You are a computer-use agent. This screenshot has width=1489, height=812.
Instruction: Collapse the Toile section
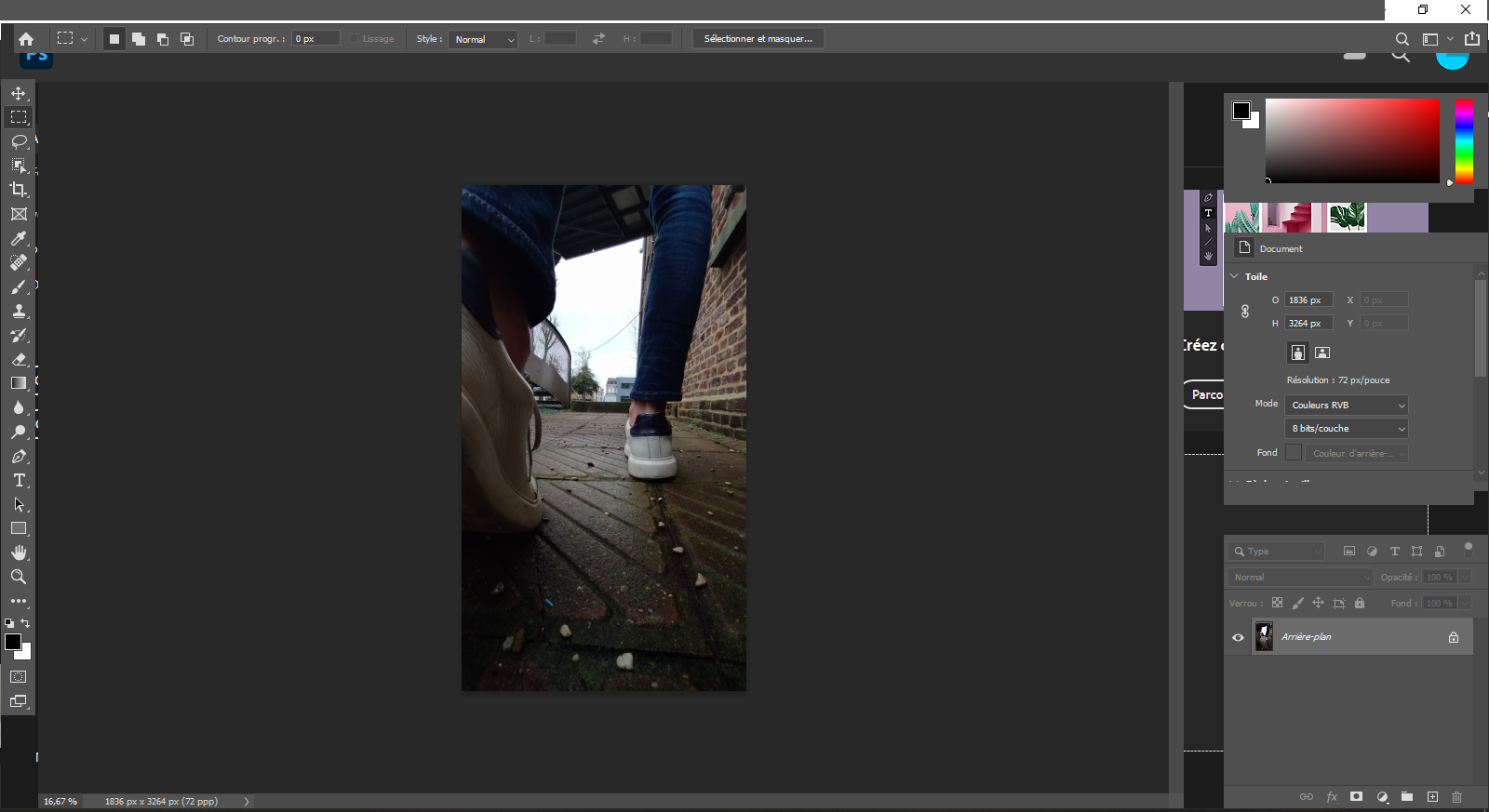coord(1235,276)
